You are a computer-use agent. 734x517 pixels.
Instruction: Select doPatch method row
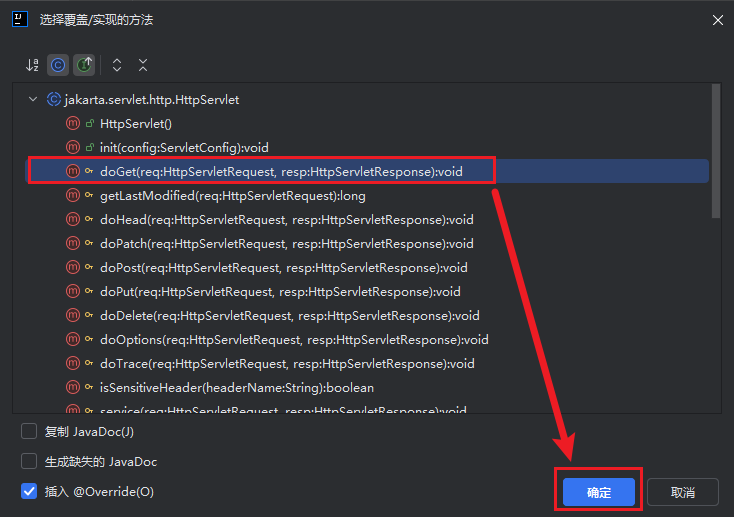click(367, 244)
